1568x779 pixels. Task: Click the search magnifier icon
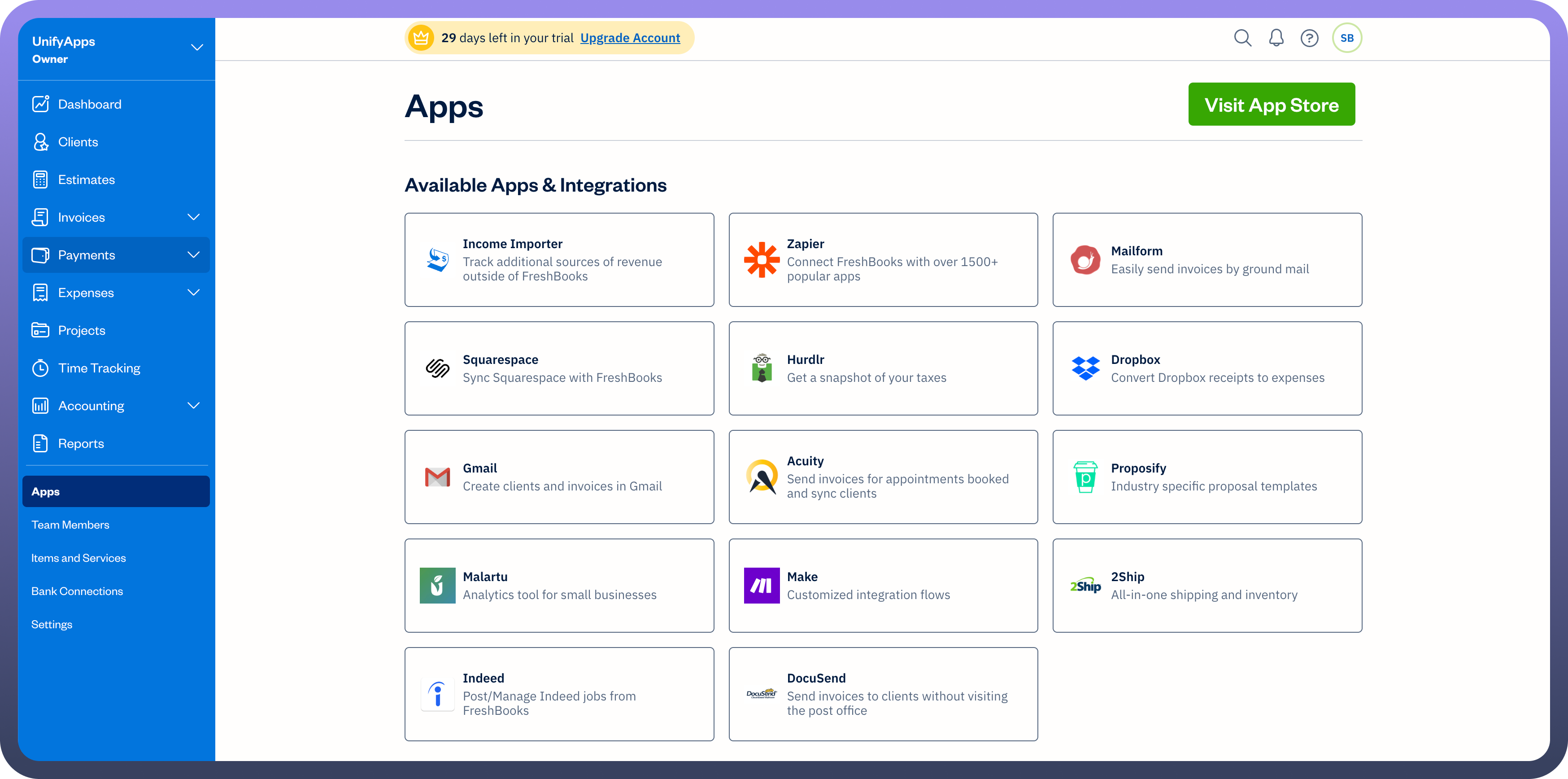(x=1242, y=39)
